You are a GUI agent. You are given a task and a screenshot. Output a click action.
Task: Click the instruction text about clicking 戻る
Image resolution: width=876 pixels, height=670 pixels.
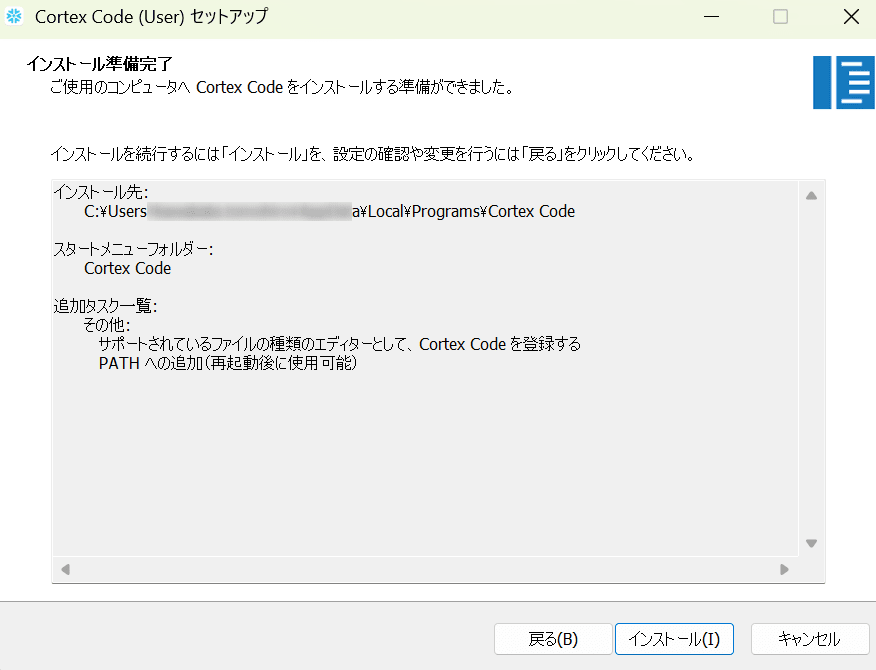pos(373,154)
